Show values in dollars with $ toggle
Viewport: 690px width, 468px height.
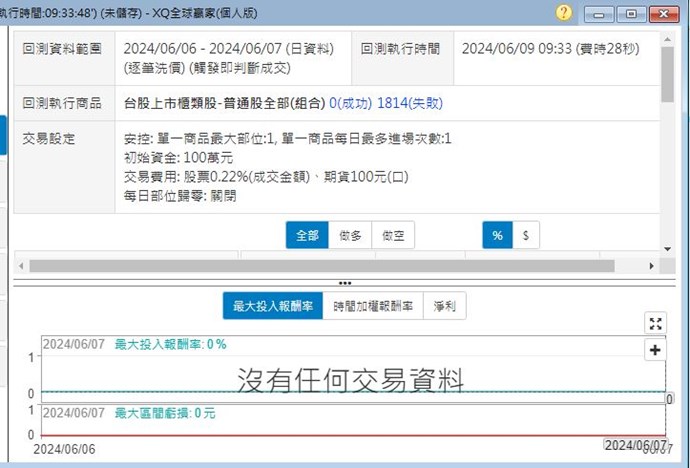click(x=525, y=235)
